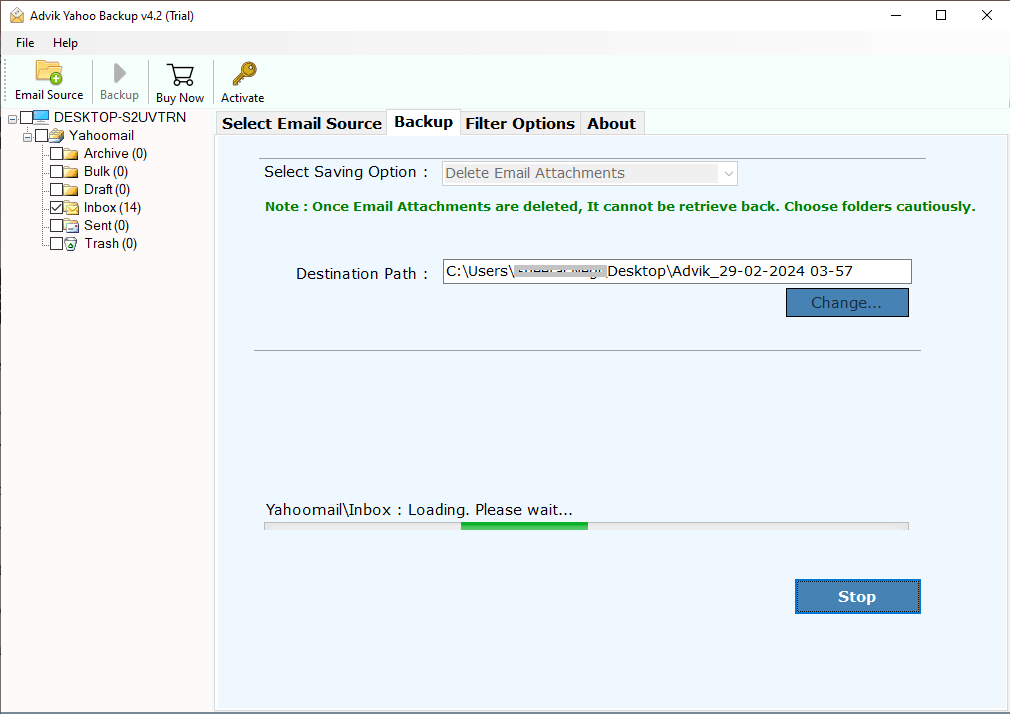
Task: Click the Activate key icon
Action: pyautogui.click(x=244, y=73)
